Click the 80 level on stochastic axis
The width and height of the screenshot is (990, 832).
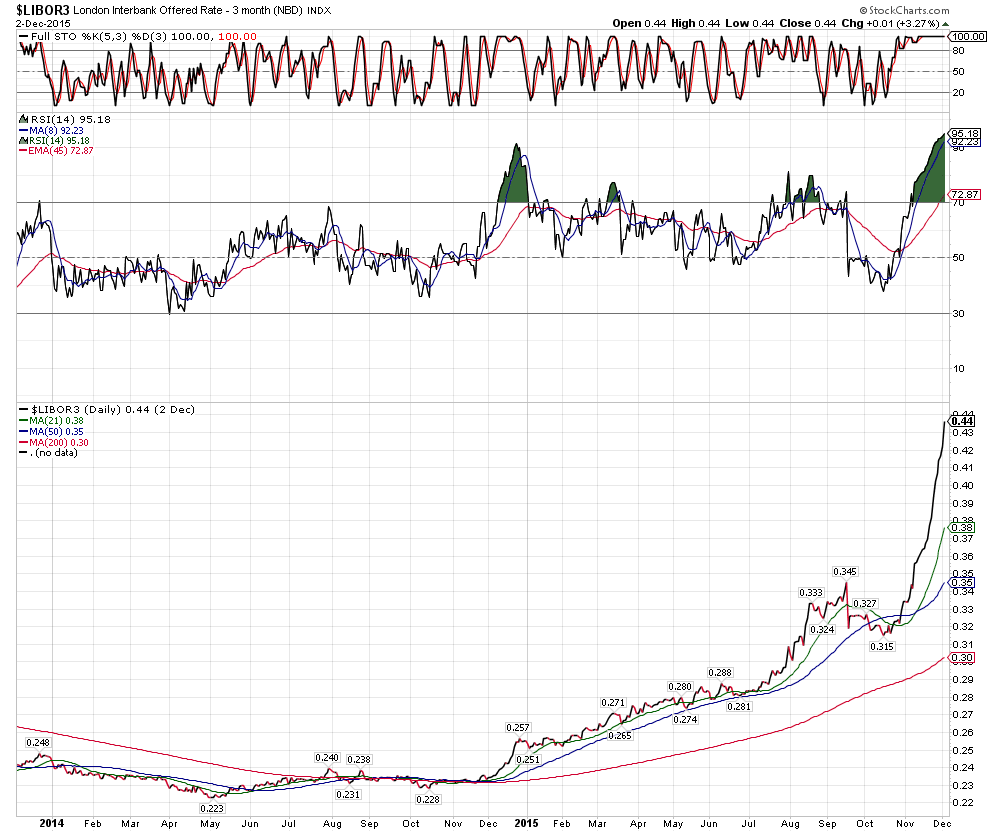(x=958, y=51)
